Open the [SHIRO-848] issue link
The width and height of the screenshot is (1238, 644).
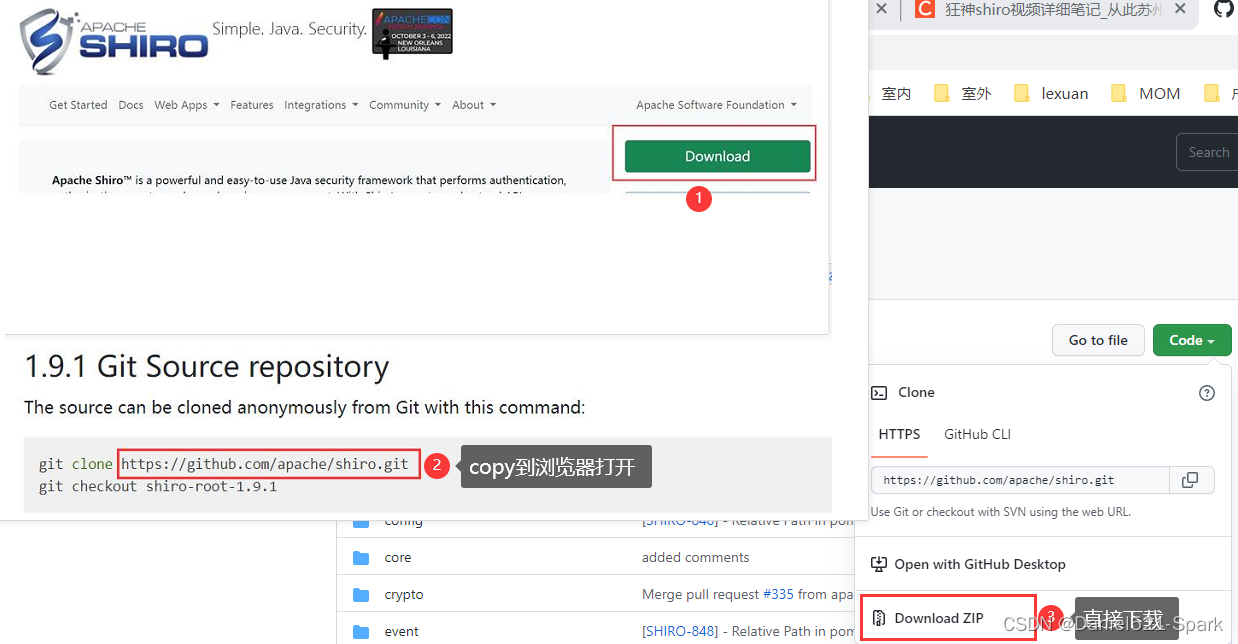tap(680, 631)
